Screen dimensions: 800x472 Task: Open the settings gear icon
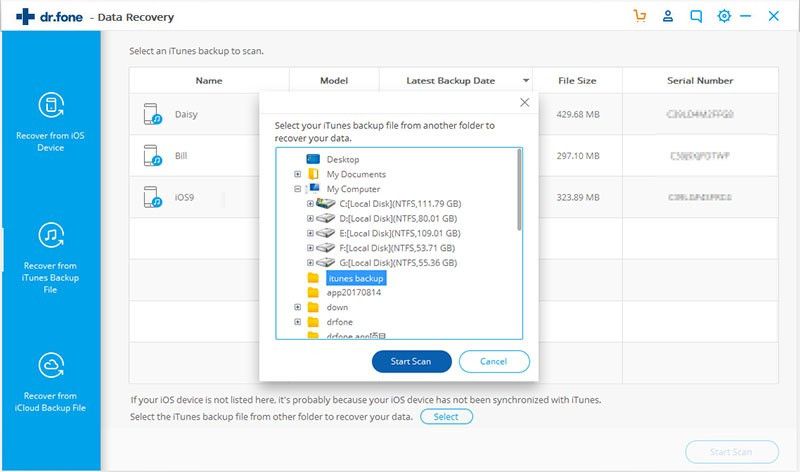pos(723,16)
